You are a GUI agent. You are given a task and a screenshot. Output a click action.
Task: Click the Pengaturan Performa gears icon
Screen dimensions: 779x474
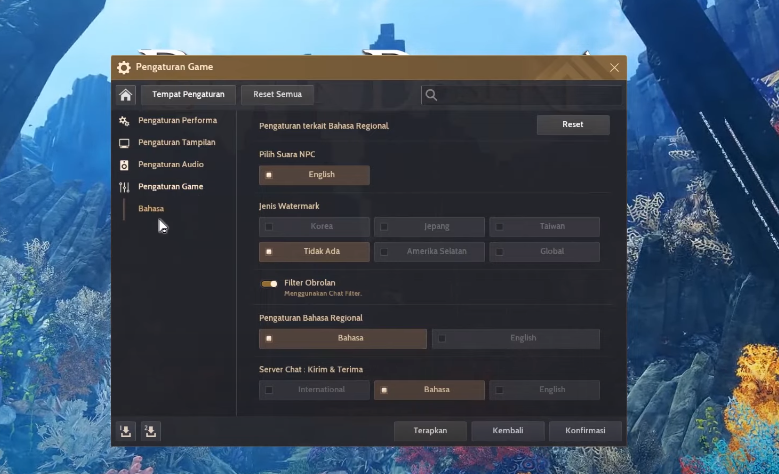tap(124, 121)
